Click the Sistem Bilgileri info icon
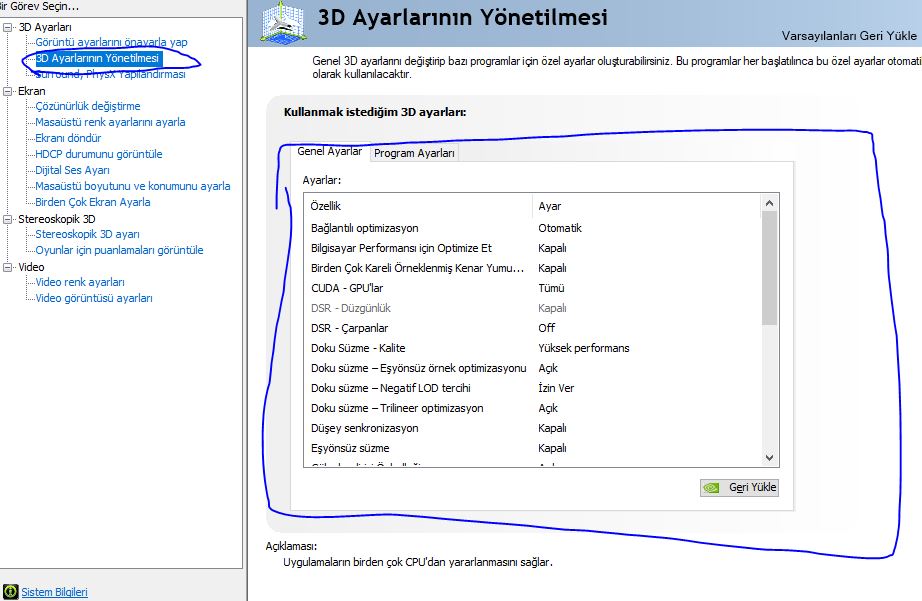This screenshot has width=922, height=601. (10, 592)
